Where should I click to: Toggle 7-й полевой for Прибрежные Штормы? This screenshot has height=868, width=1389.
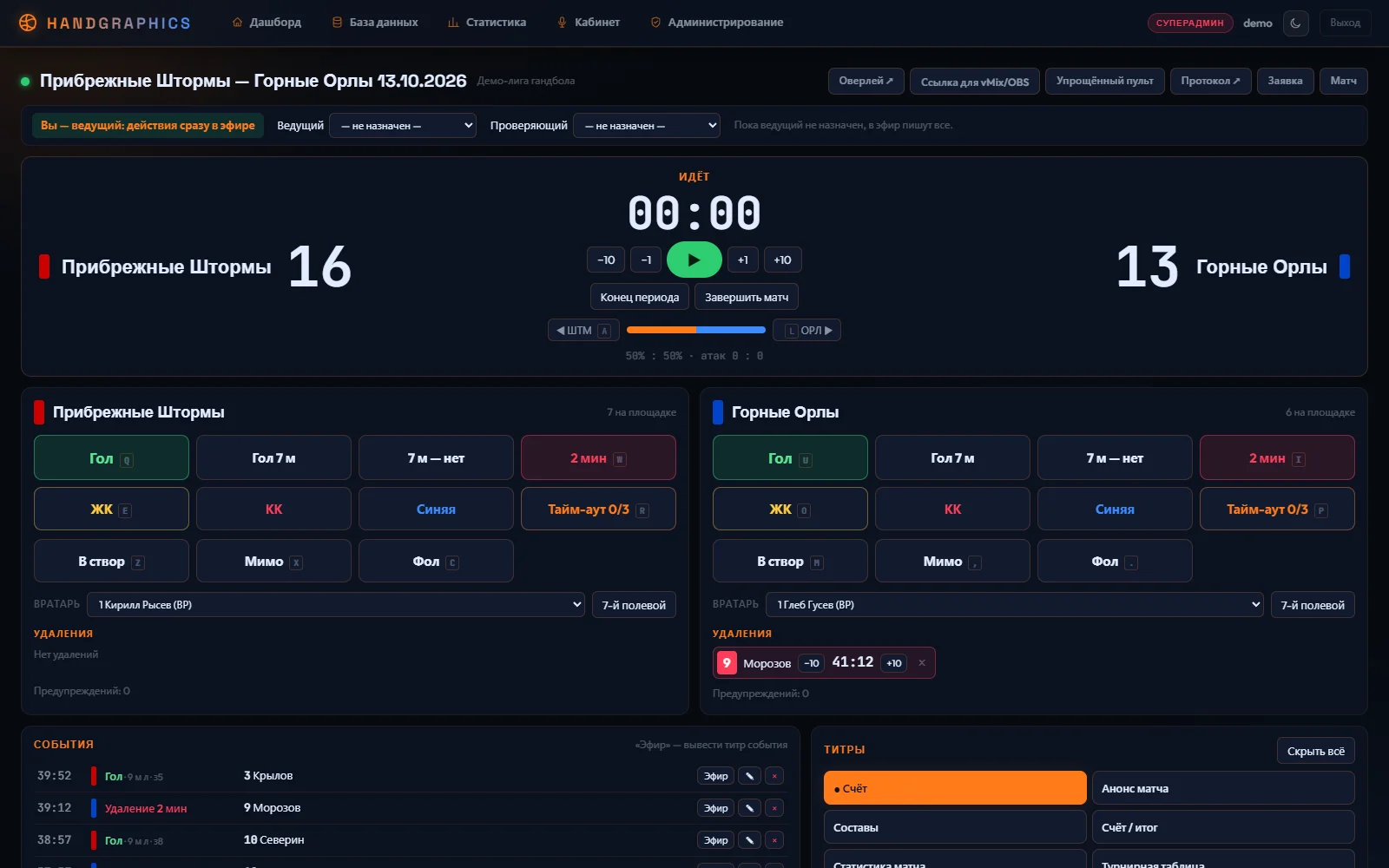(x=634, y=605)
